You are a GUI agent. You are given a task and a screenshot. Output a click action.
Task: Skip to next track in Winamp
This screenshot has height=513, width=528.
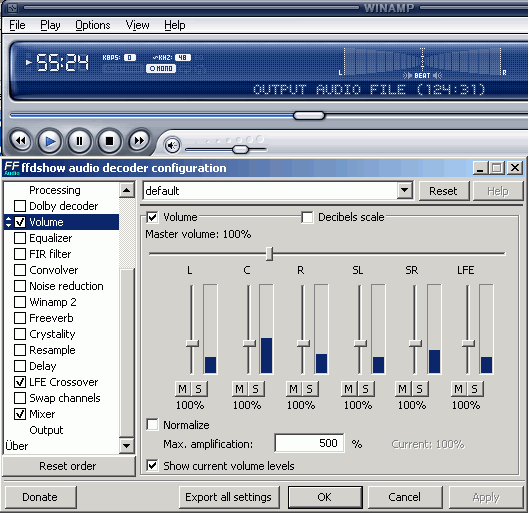pos(139,141)
